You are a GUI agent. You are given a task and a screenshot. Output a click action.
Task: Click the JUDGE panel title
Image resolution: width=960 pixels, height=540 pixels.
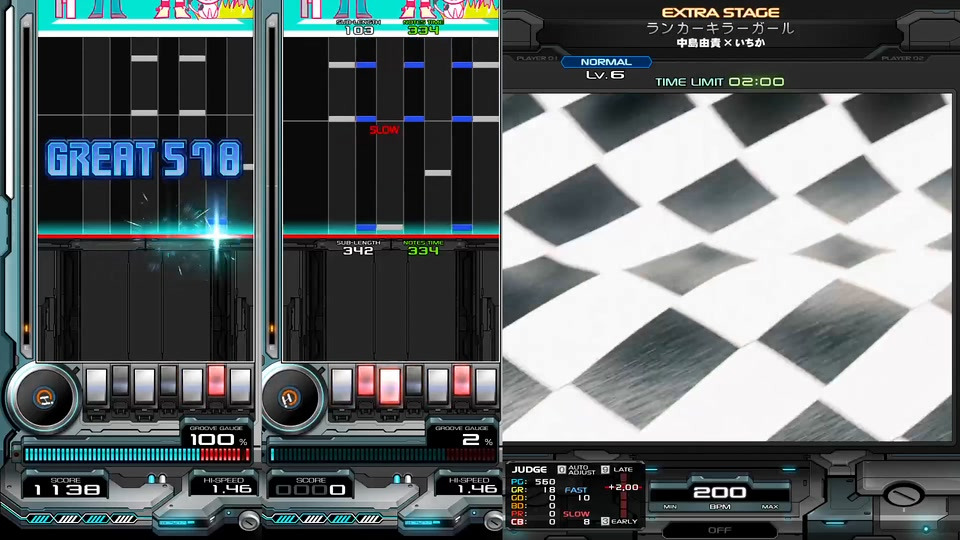point(529,470)
